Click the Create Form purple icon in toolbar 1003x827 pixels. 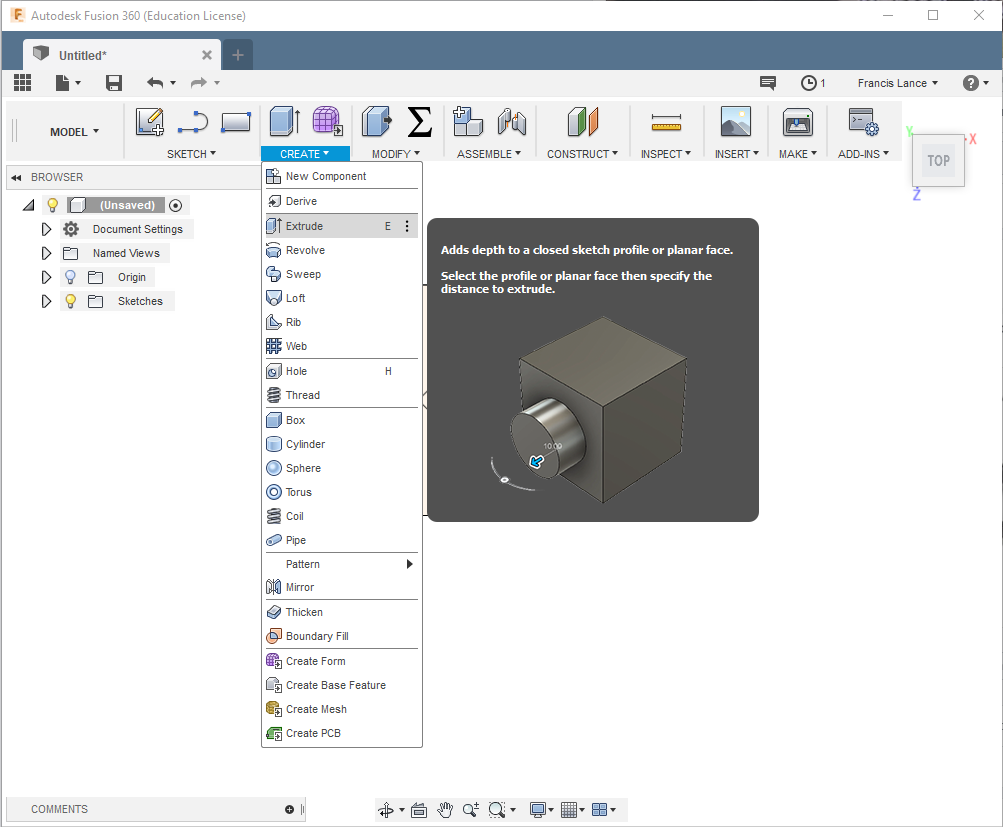328,122
